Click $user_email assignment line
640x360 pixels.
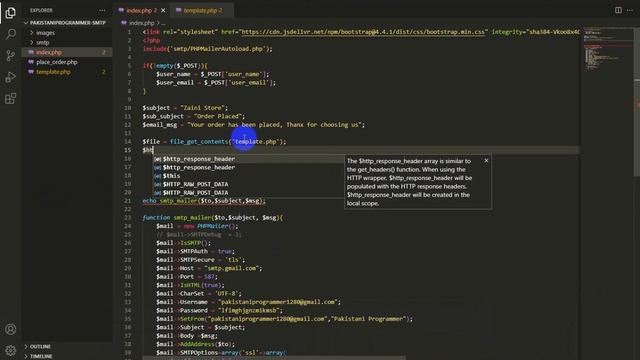tap(216, 82)
